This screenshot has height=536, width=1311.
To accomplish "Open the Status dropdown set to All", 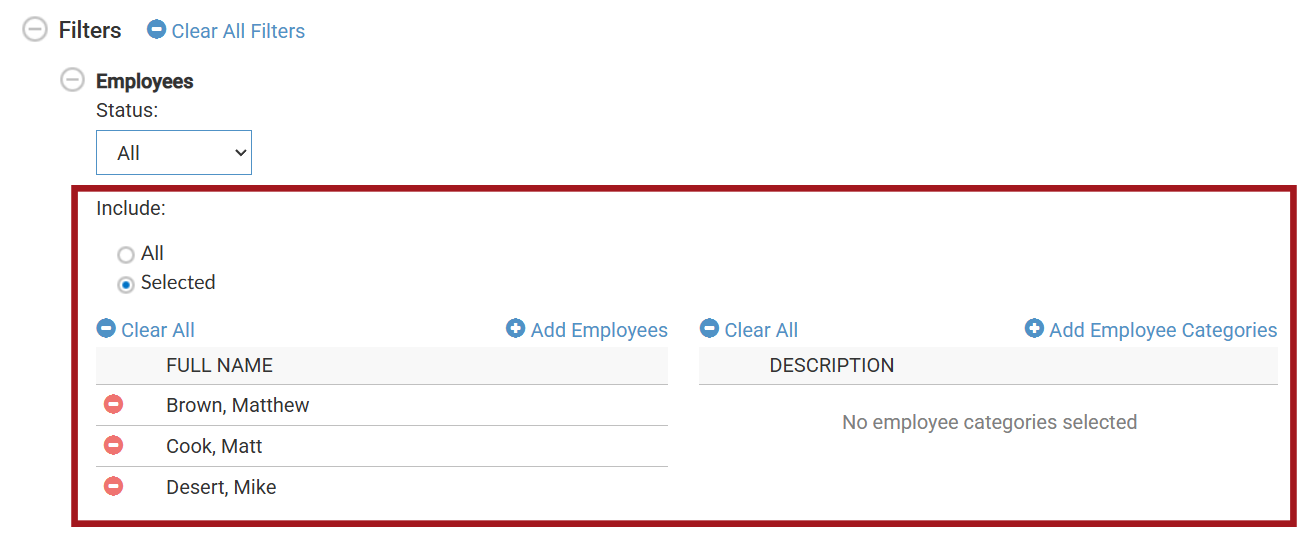I will tap(174, 152).
